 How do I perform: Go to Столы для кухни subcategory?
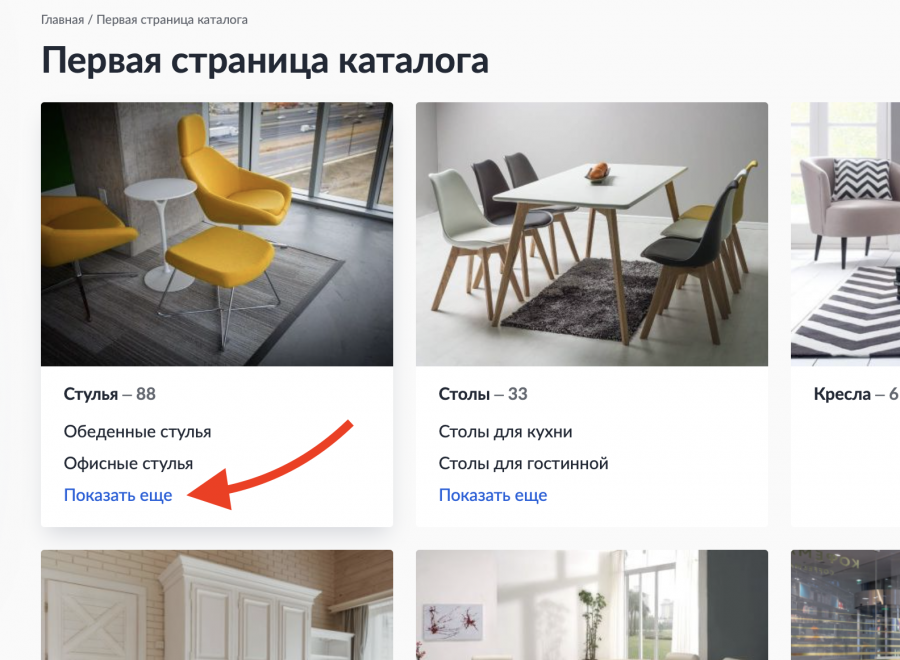pyautogui.click(x=505, y=432)
